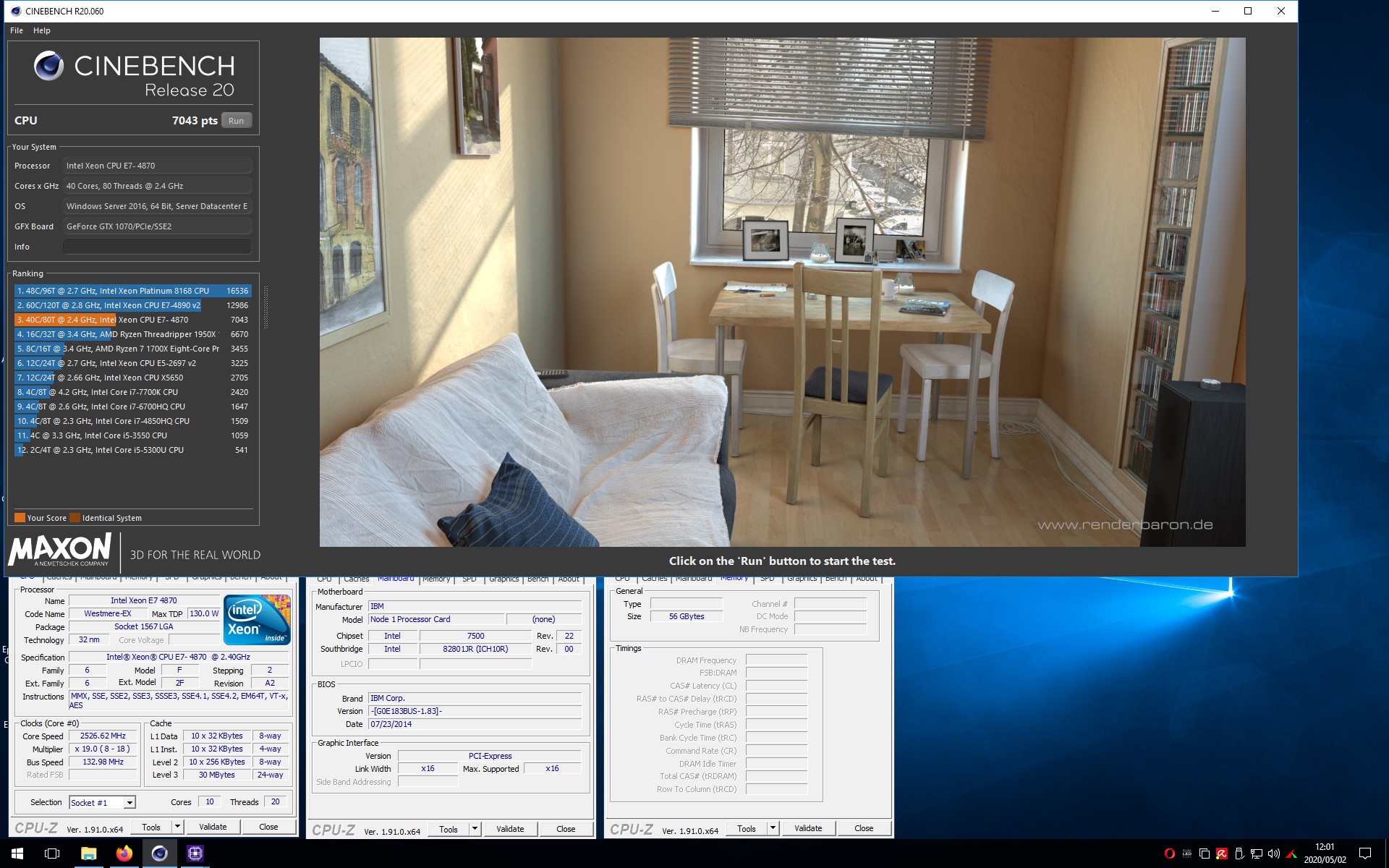Click Tools button in the Memory CPU-Z window
The height and width of the screenshot is (868, 1389).
pos(747,828)
